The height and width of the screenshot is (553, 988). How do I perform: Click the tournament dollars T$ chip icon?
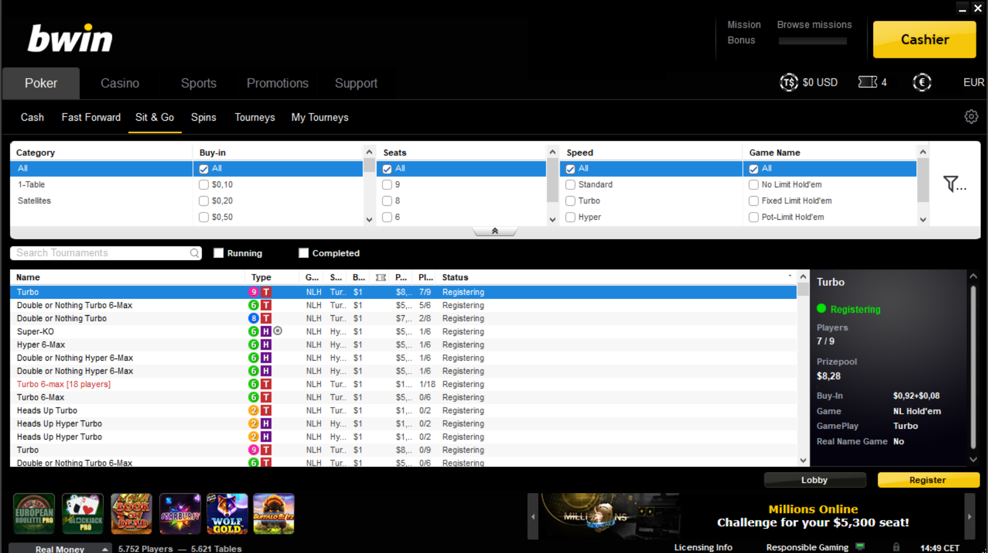coord(788,82)
